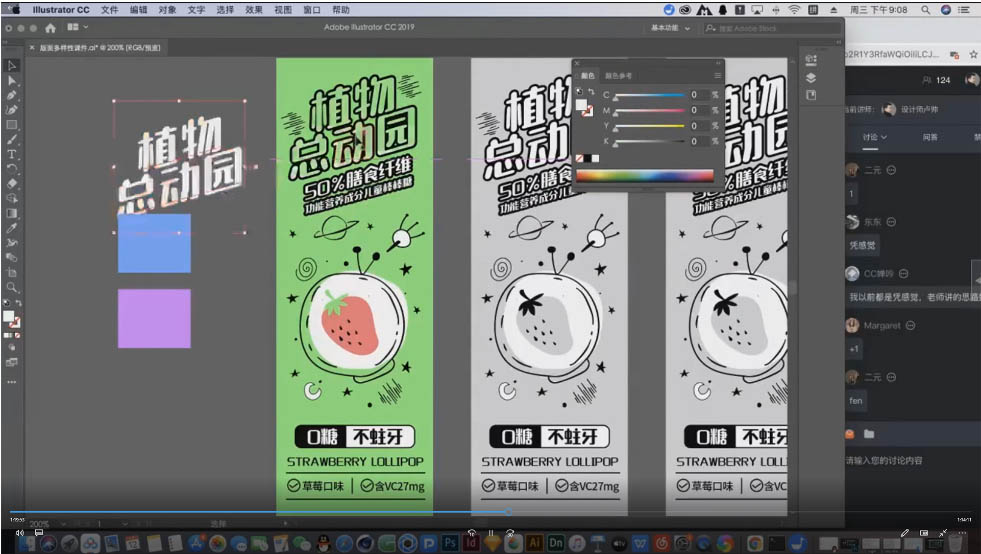Click swap fill and stroke in Color panel
This screenshot has width=981, height=554.
(591, 91)
